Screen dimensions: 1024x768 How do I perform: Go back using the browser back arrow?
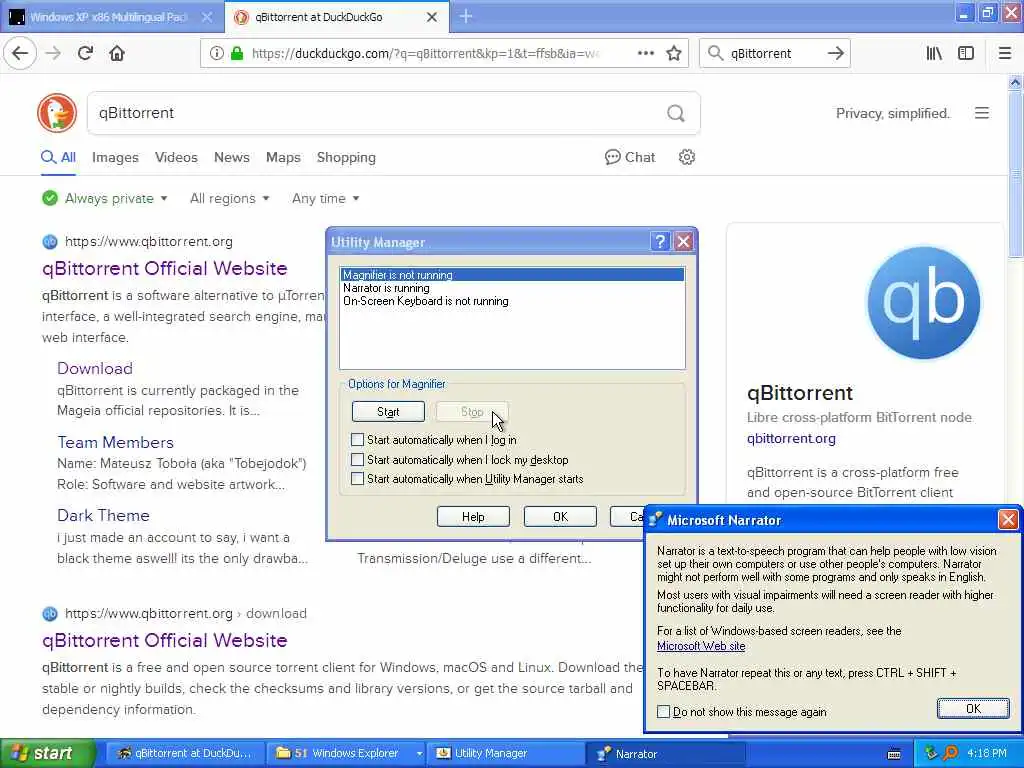click(x=20, y=53)
